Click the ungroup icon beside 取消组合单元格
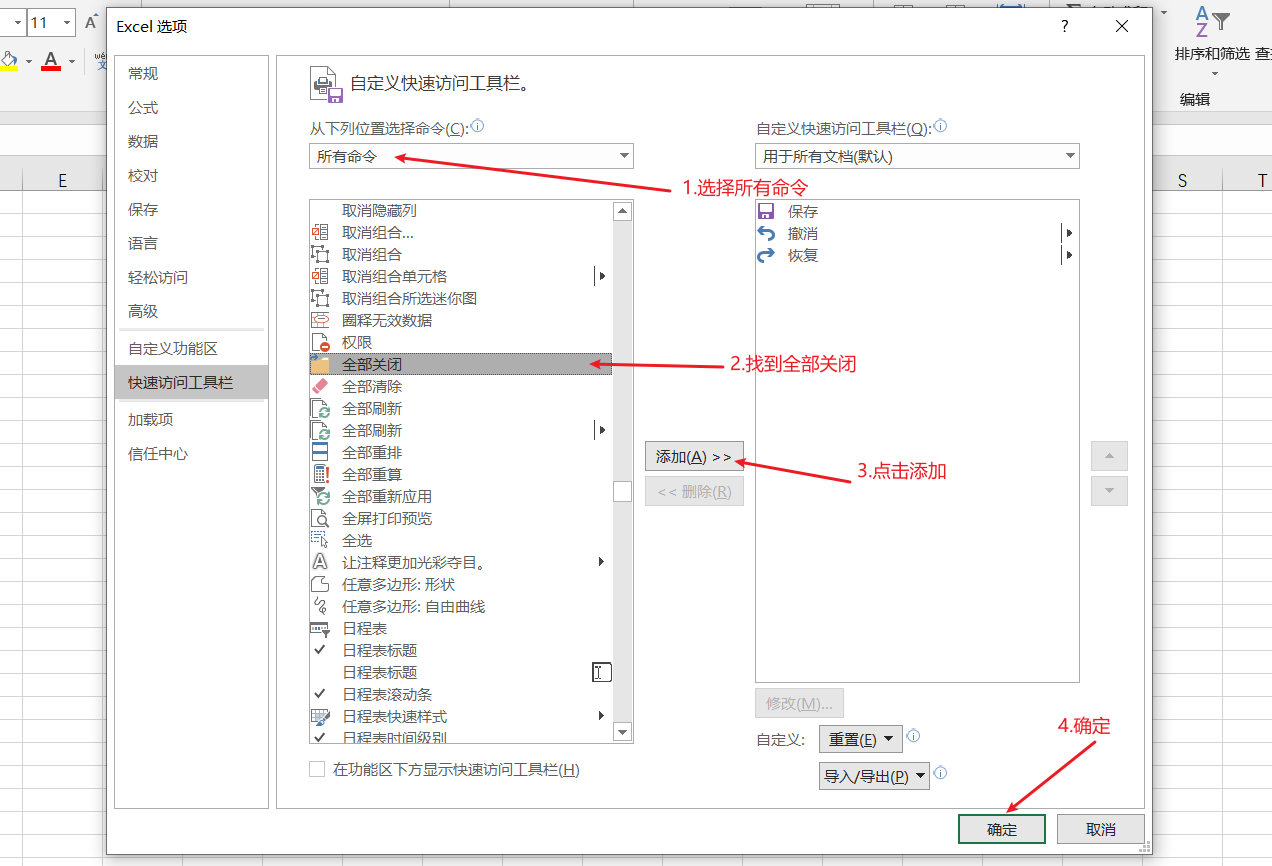Screen dimensions: 1272x866 (x=320, y=276)
